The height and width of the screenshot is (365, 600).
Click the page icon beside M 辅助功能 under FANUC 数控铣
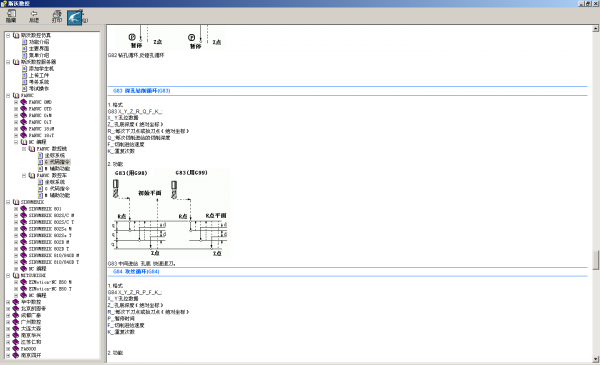click(x=40, y=168)
